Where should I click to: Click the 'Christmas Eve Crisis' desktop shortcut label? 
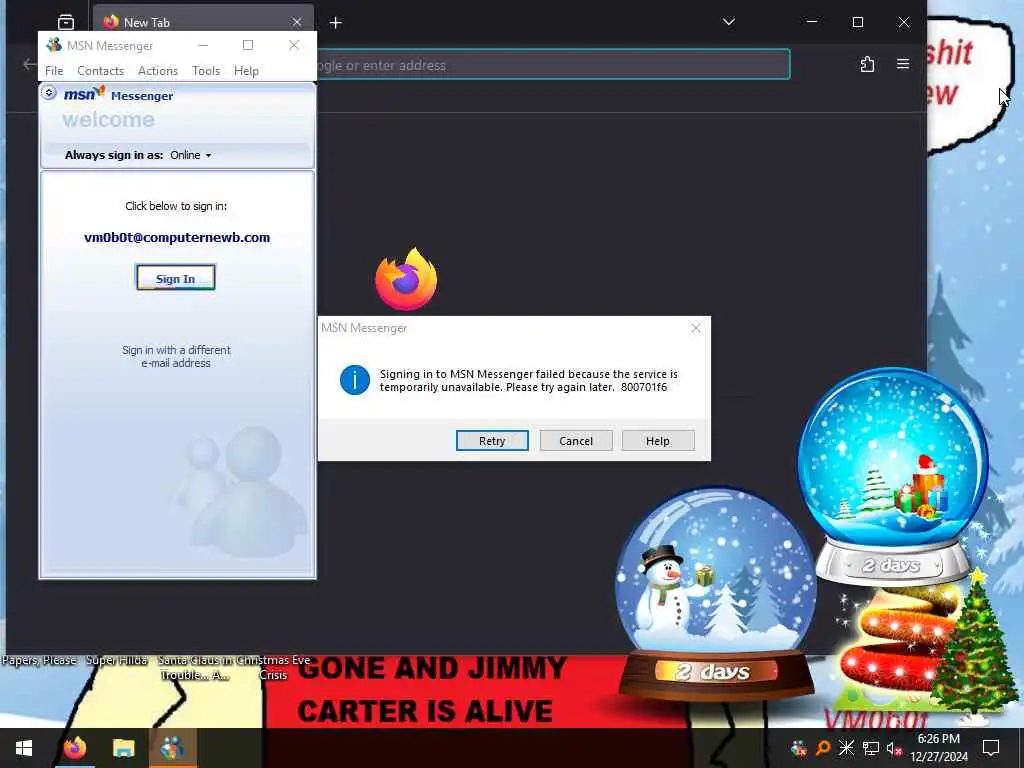[273, 667]
